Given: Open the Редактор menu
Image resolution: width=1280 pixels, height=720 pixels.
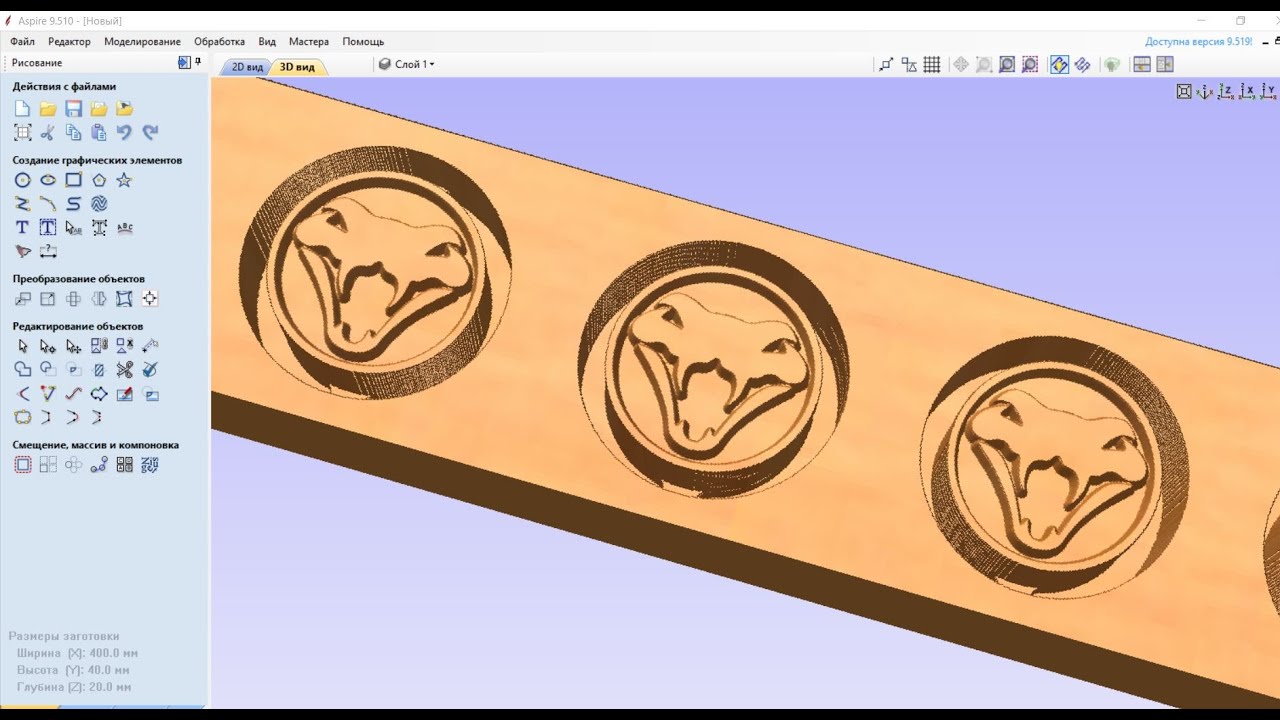Looking at the screenshot, I should tap(69, 42).
